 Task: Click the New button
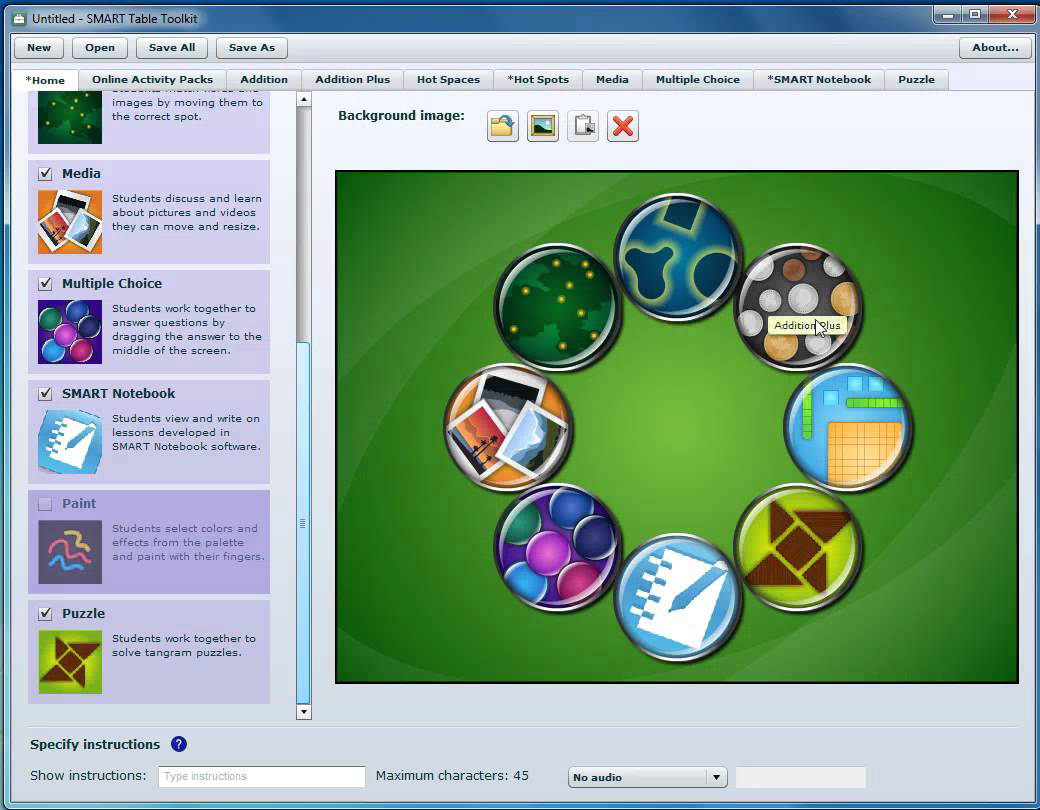tap(39, 48)
